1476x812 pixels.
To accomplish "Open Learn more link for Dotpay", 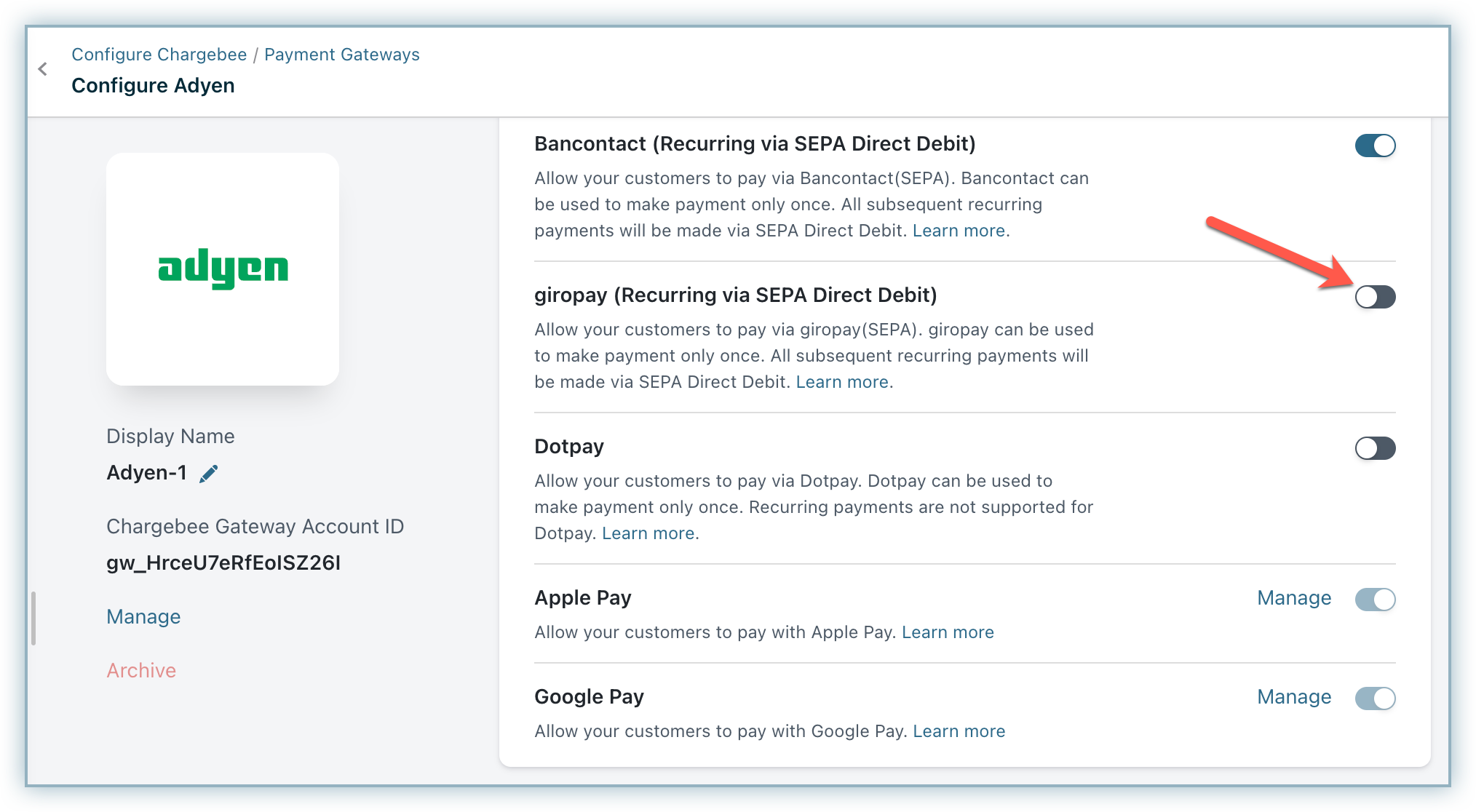I will tap(648, 533).
